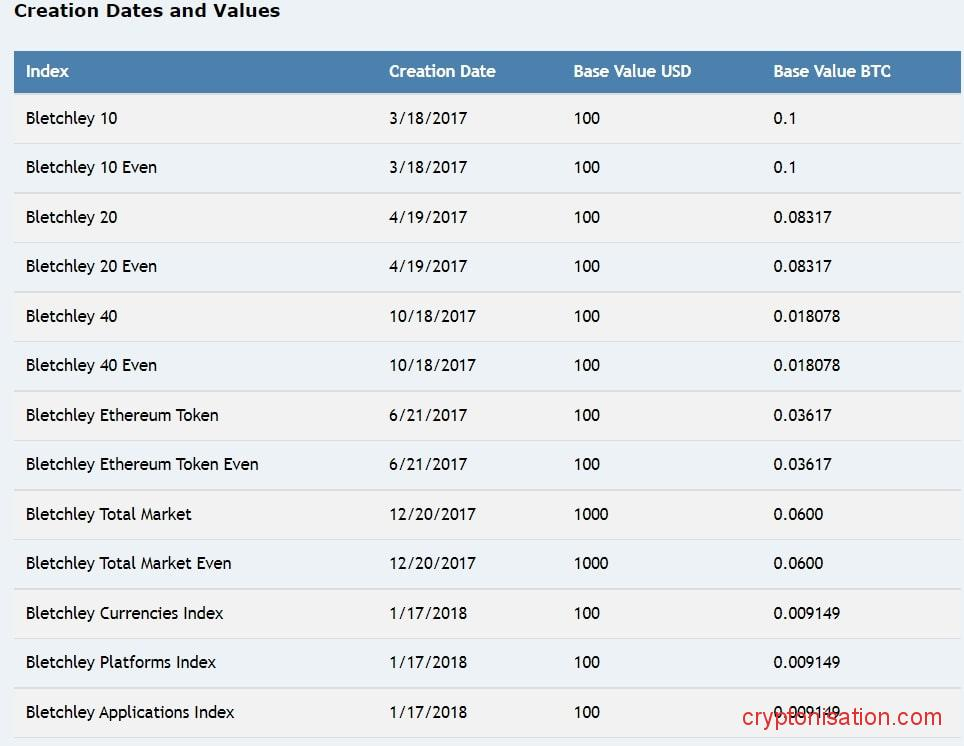Open the cryptonisation.com link

[x=840, y=717]
